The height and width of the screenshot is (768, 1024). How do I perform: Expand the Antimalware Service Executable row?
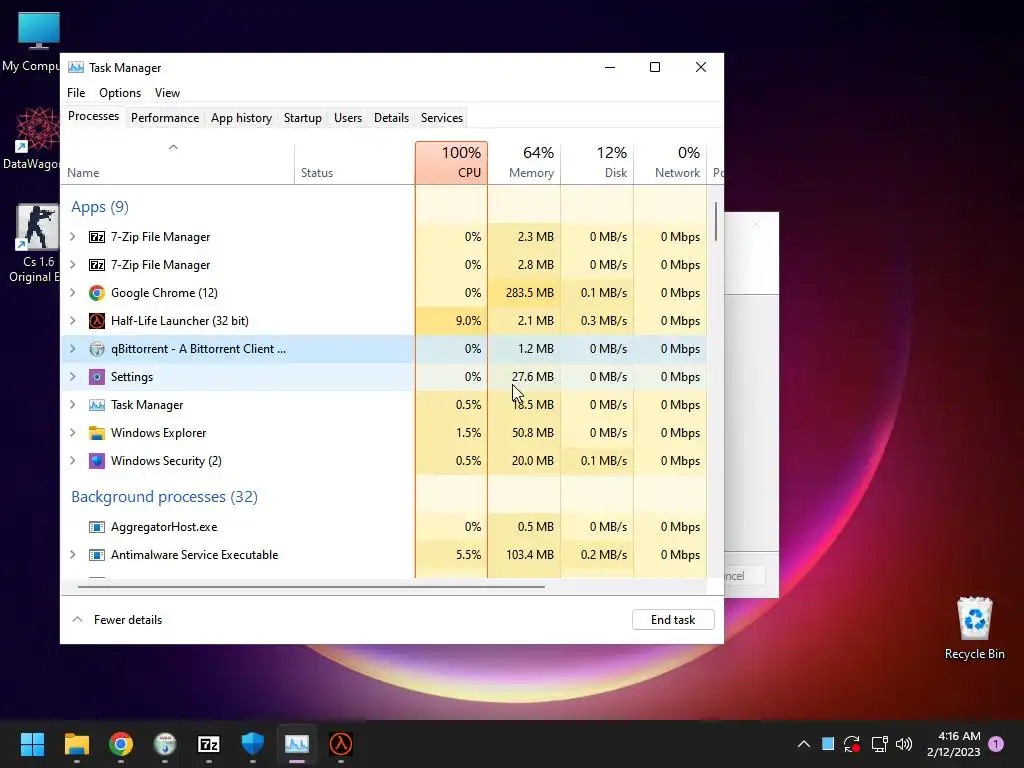click(x=72, y=555)
